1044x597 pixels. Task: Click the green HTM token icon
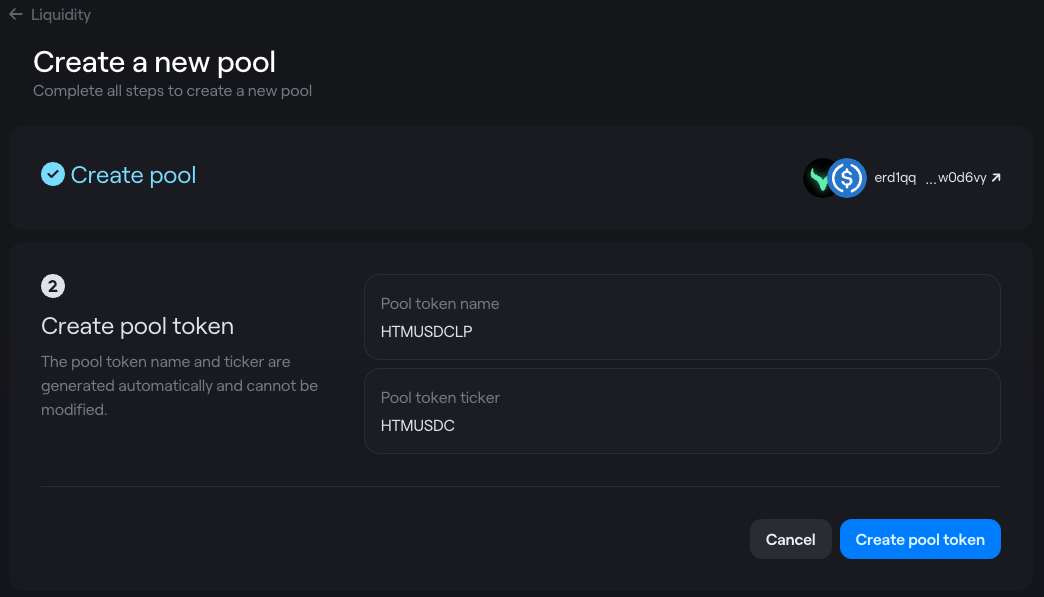pos(818,178)
